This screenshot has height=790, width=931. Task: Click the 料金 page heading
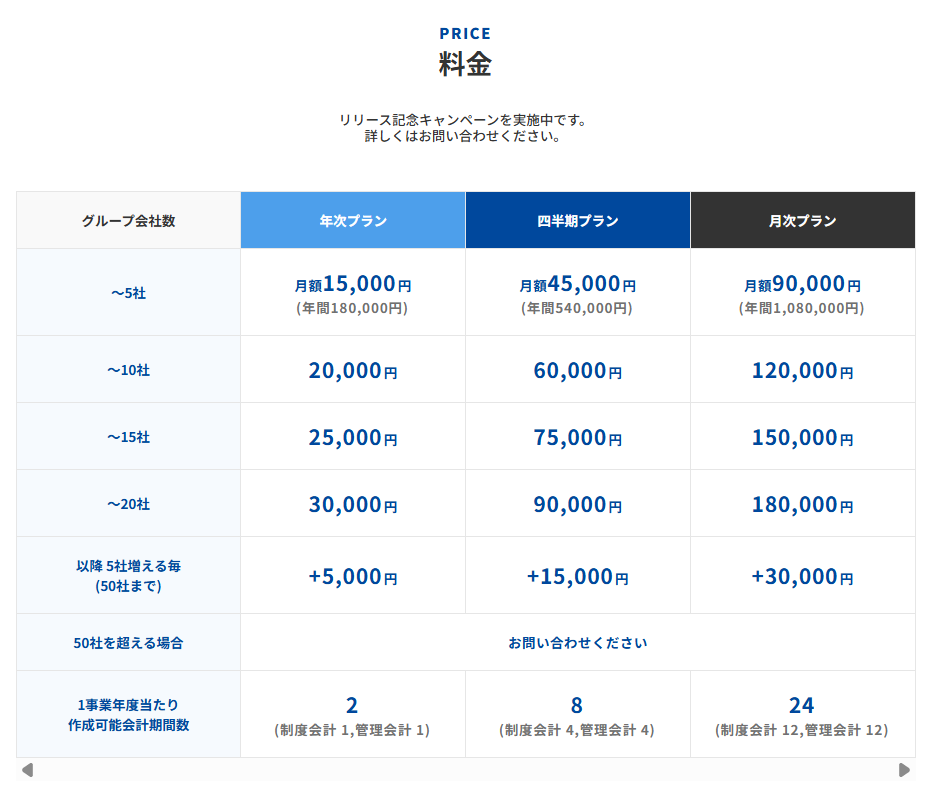click(465, 64)
